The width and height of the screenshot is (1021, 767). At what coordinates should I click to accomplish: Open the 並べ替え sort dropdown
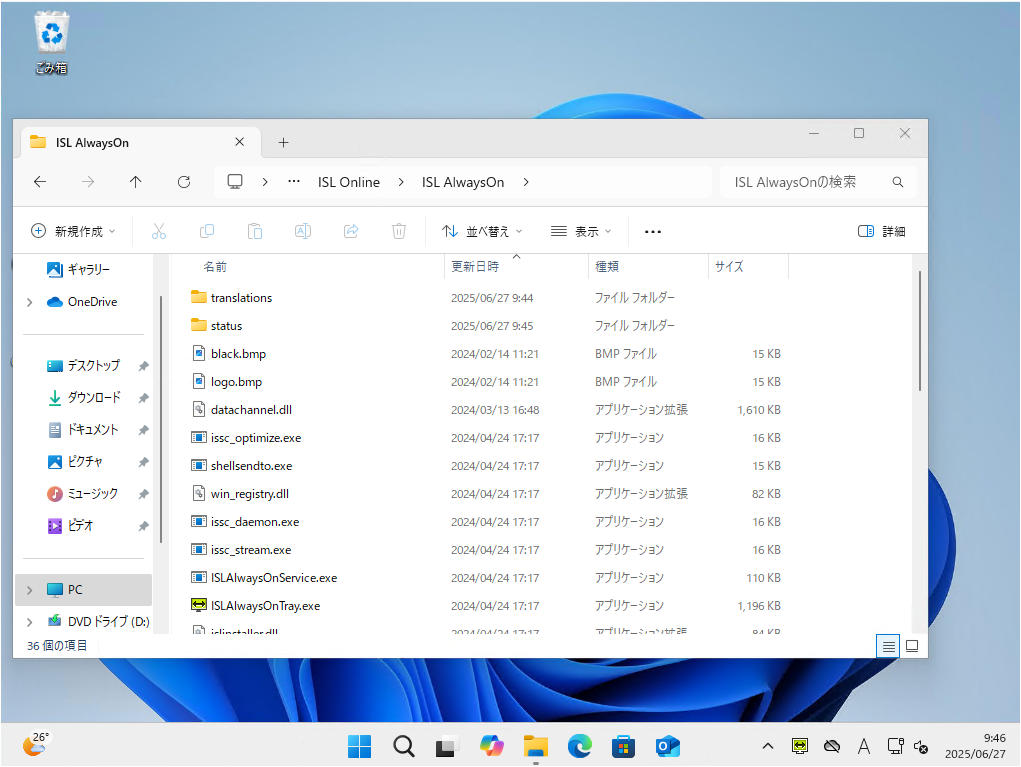coord(482,231)
